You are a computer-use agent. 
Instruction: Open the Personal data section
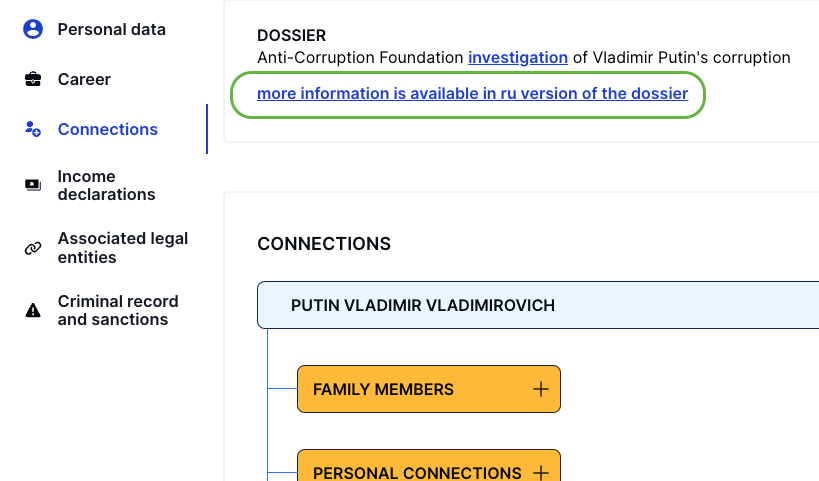pos(111,29)
